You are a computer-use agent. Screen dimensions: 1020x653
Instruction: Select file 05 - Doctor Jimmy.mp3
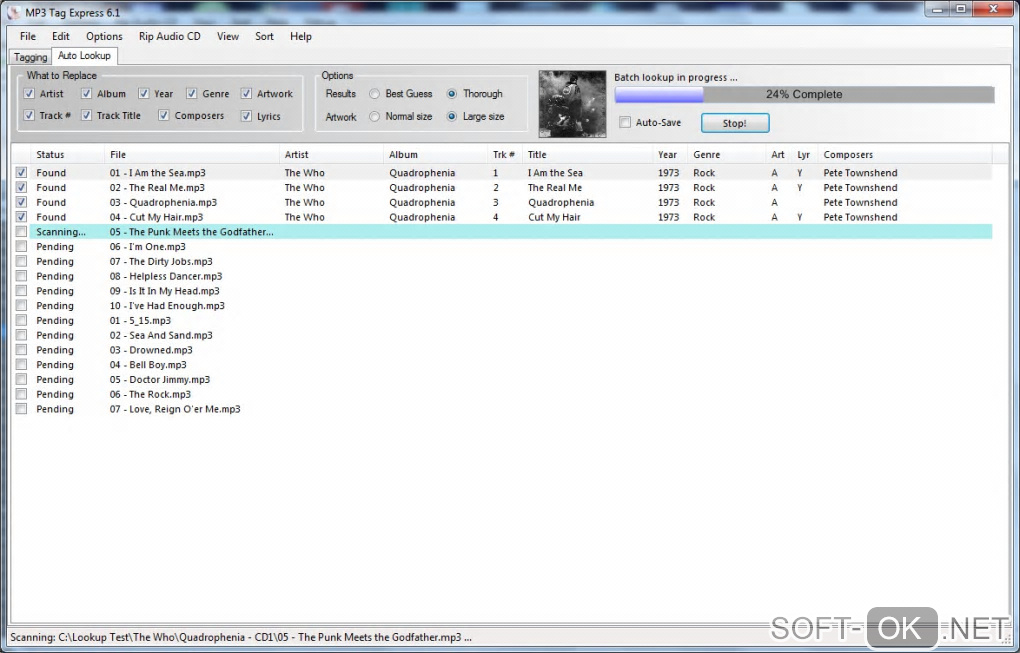click(x=160, y=380)
